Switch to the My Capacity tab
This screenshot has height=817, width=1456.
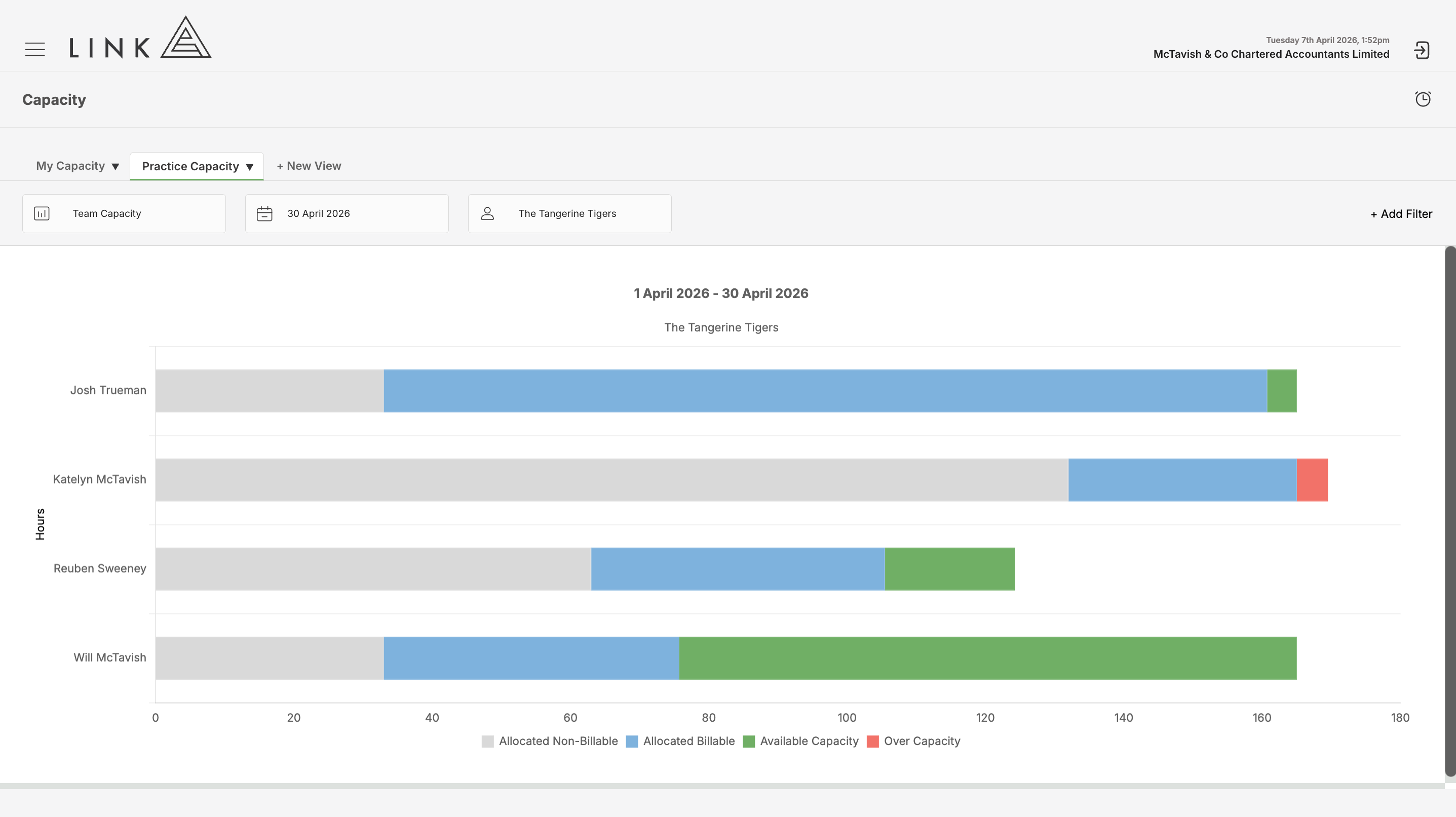[x=70, y=166]
